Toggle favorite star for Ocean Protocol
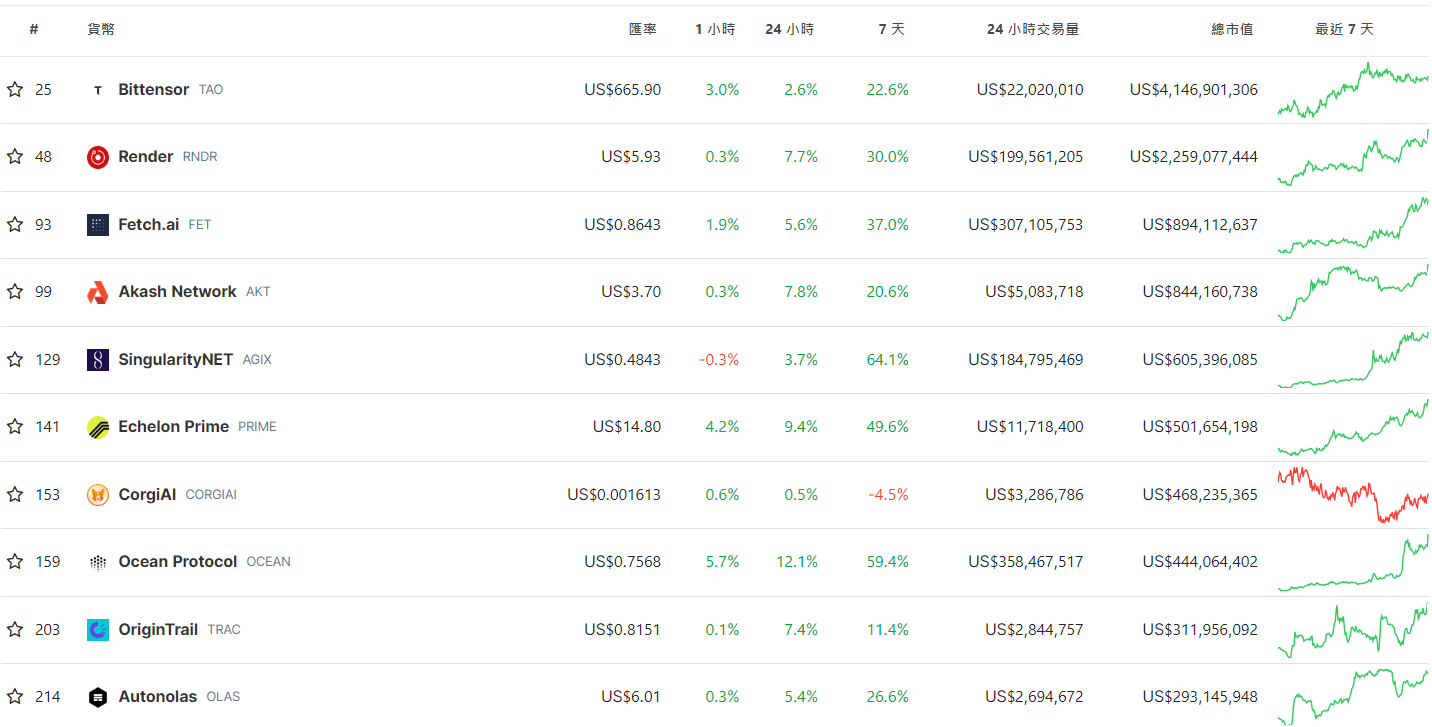Viewport: 1432px width, 727px height. tap(15, 562)
